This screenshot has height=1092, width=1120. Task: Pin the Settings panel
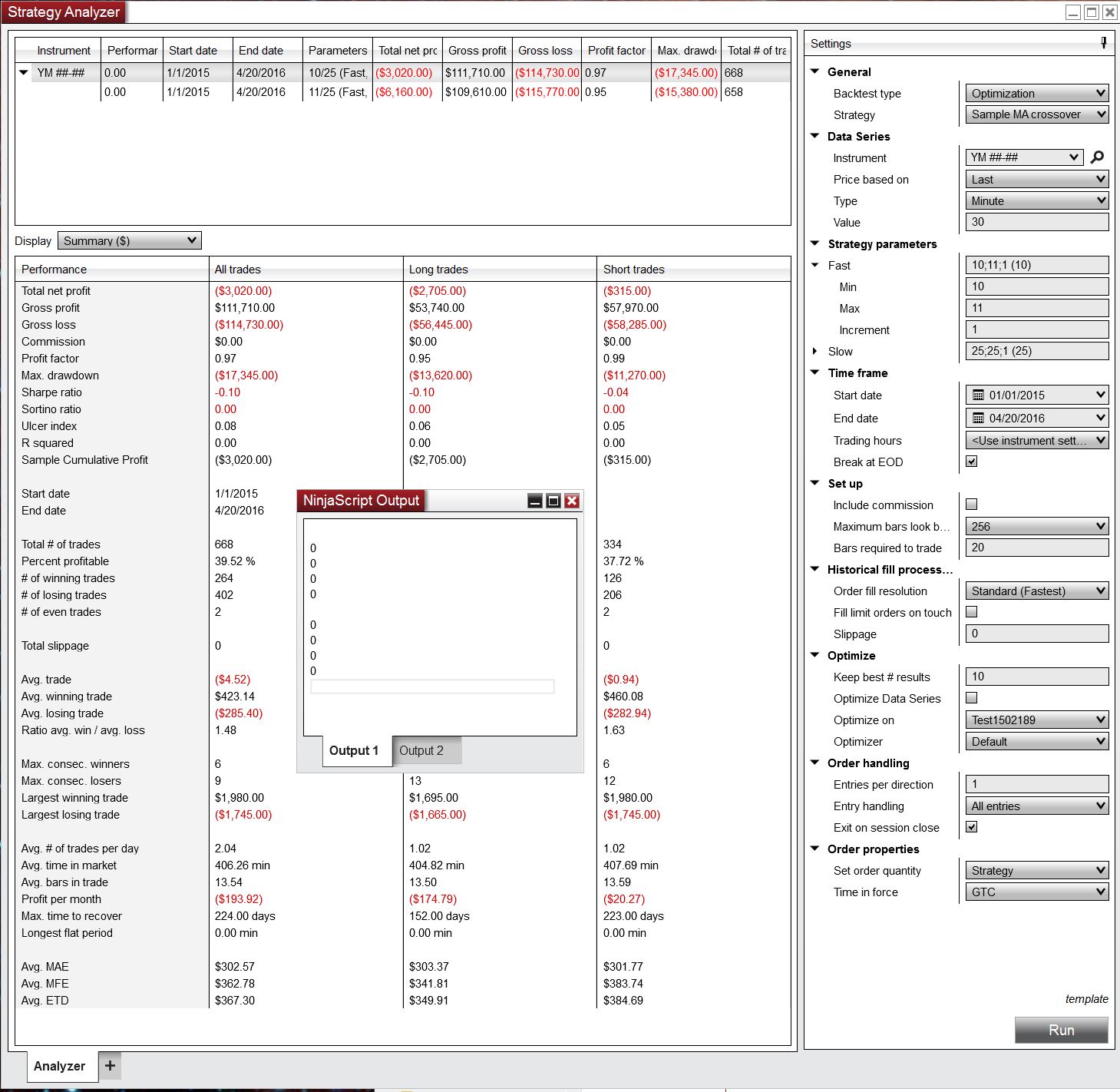pos(1103,43)
